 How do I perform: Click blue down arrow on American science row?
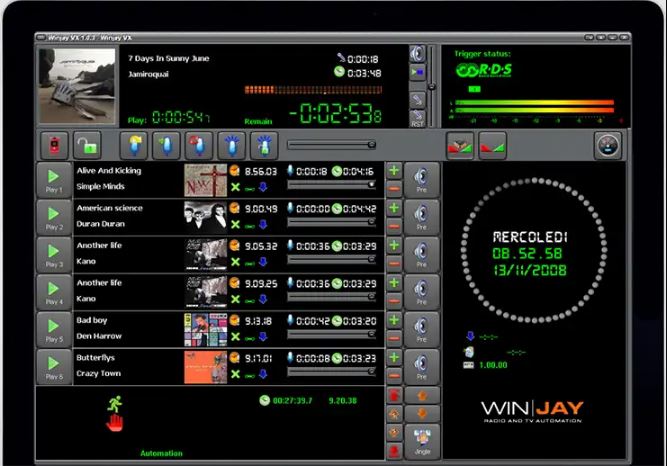point(263,224)
